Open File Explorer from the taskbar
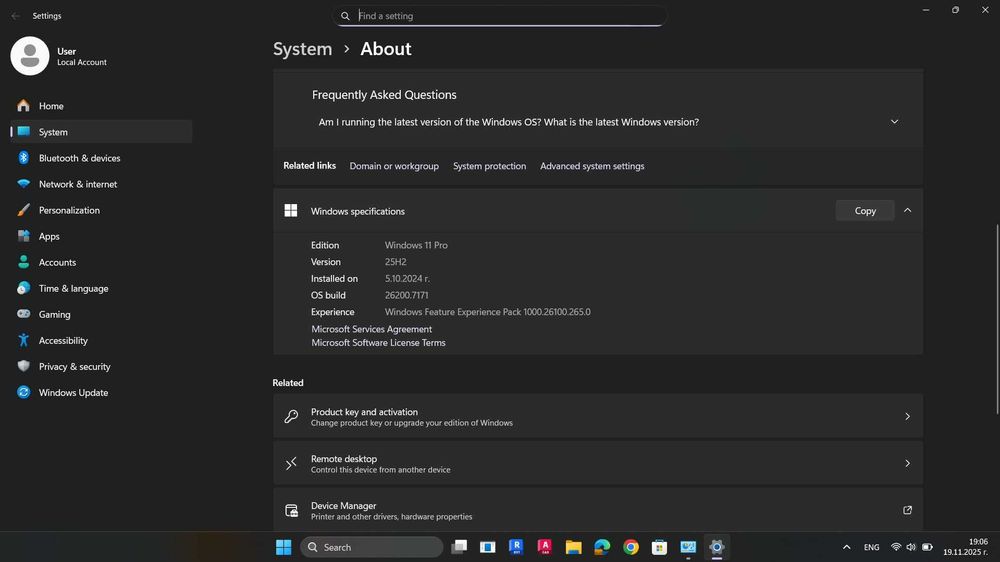This screenshot has height=562, width=1000. point(573,547)
